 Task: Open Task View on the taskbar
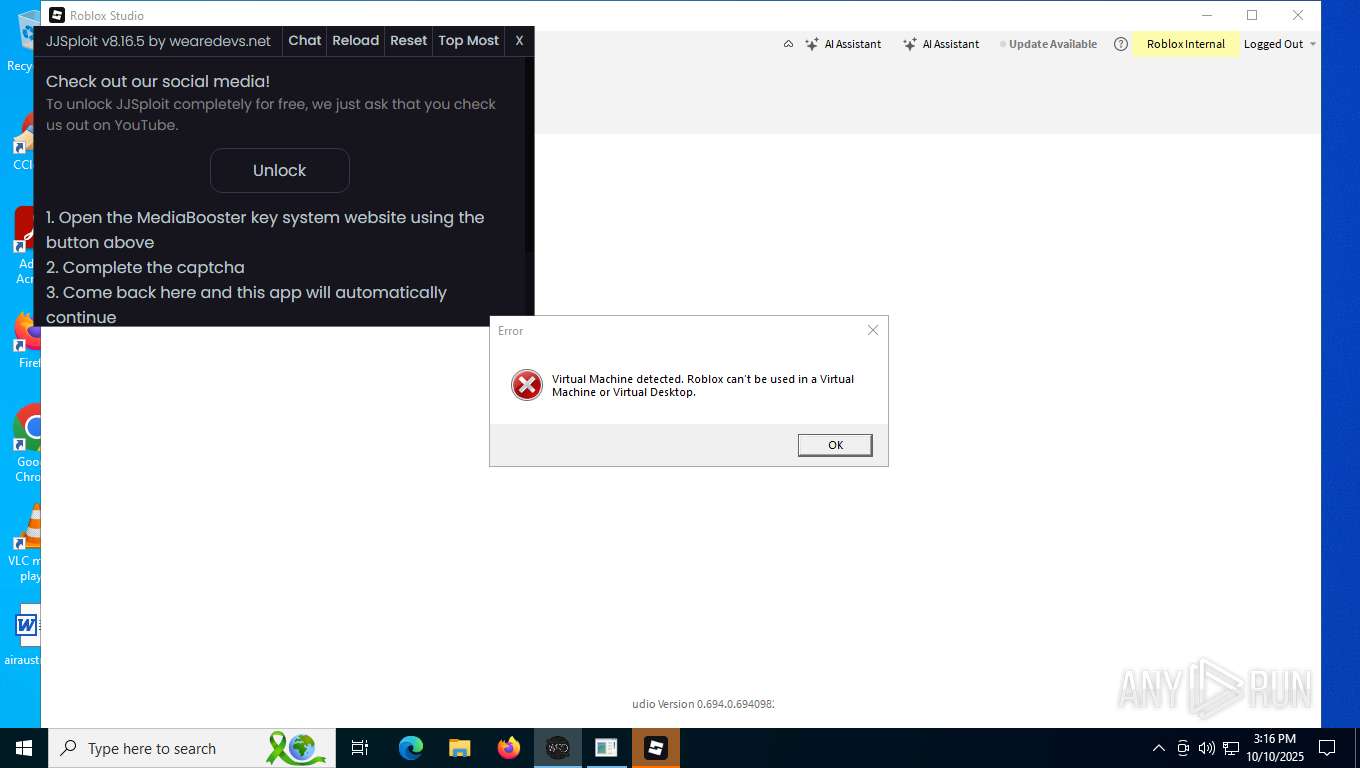click(x=360, y=748)
